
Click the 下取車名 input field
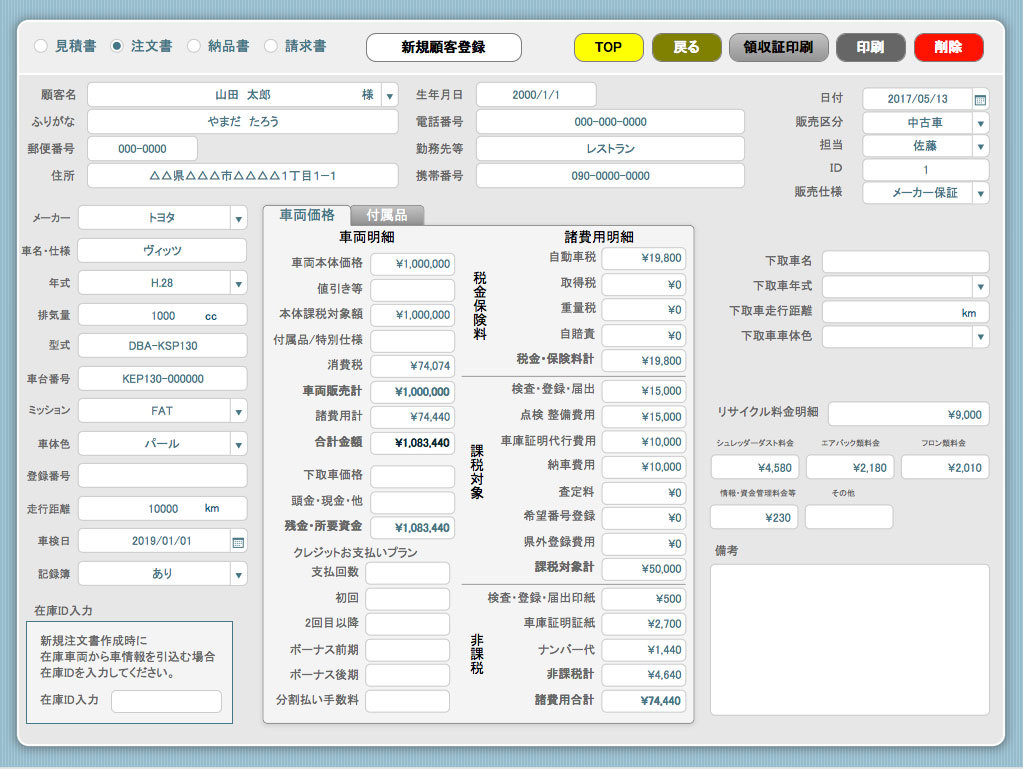click(906, 262)
